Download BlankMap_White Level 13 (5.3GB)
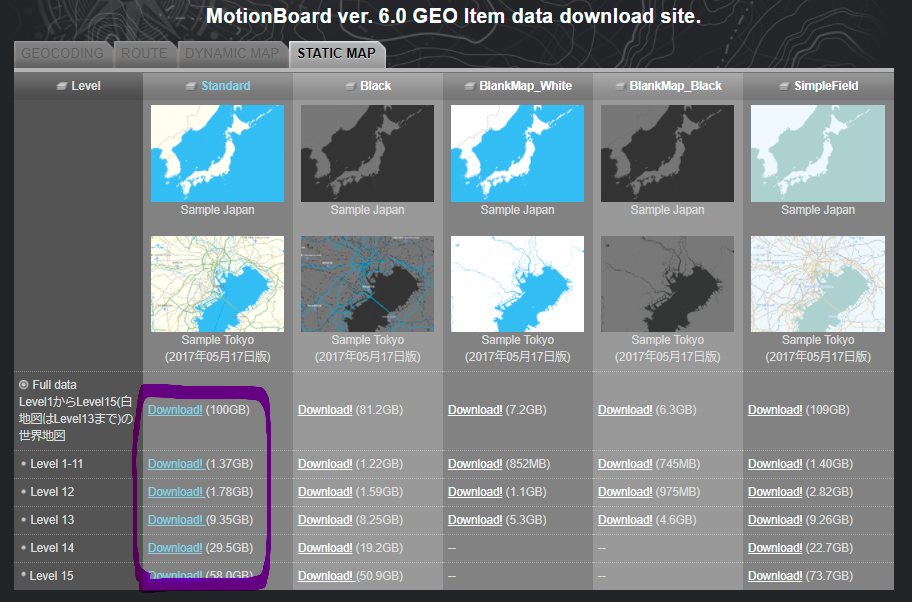The image size is (912, 602). (x=475, y=519)
